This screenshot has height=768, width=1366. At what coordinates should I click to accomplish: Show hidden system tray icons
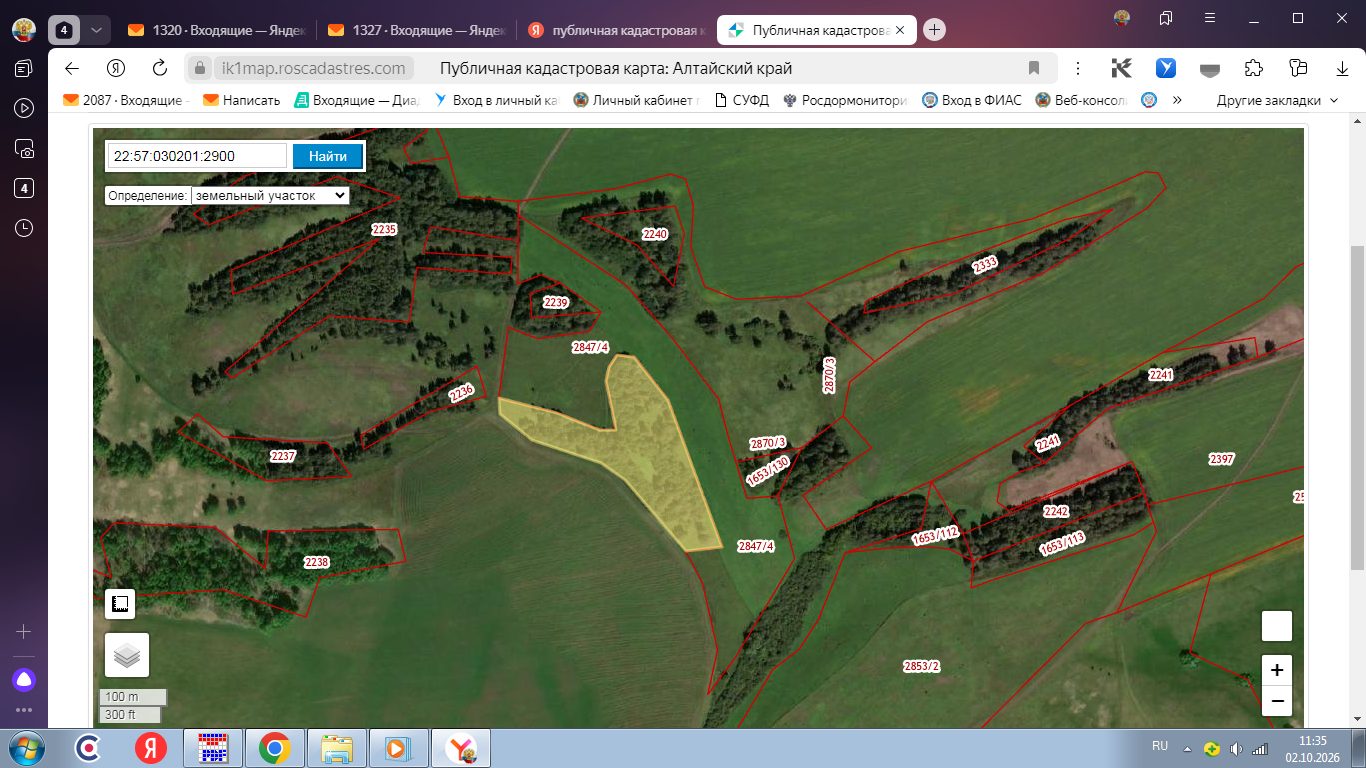point(1188,747)
